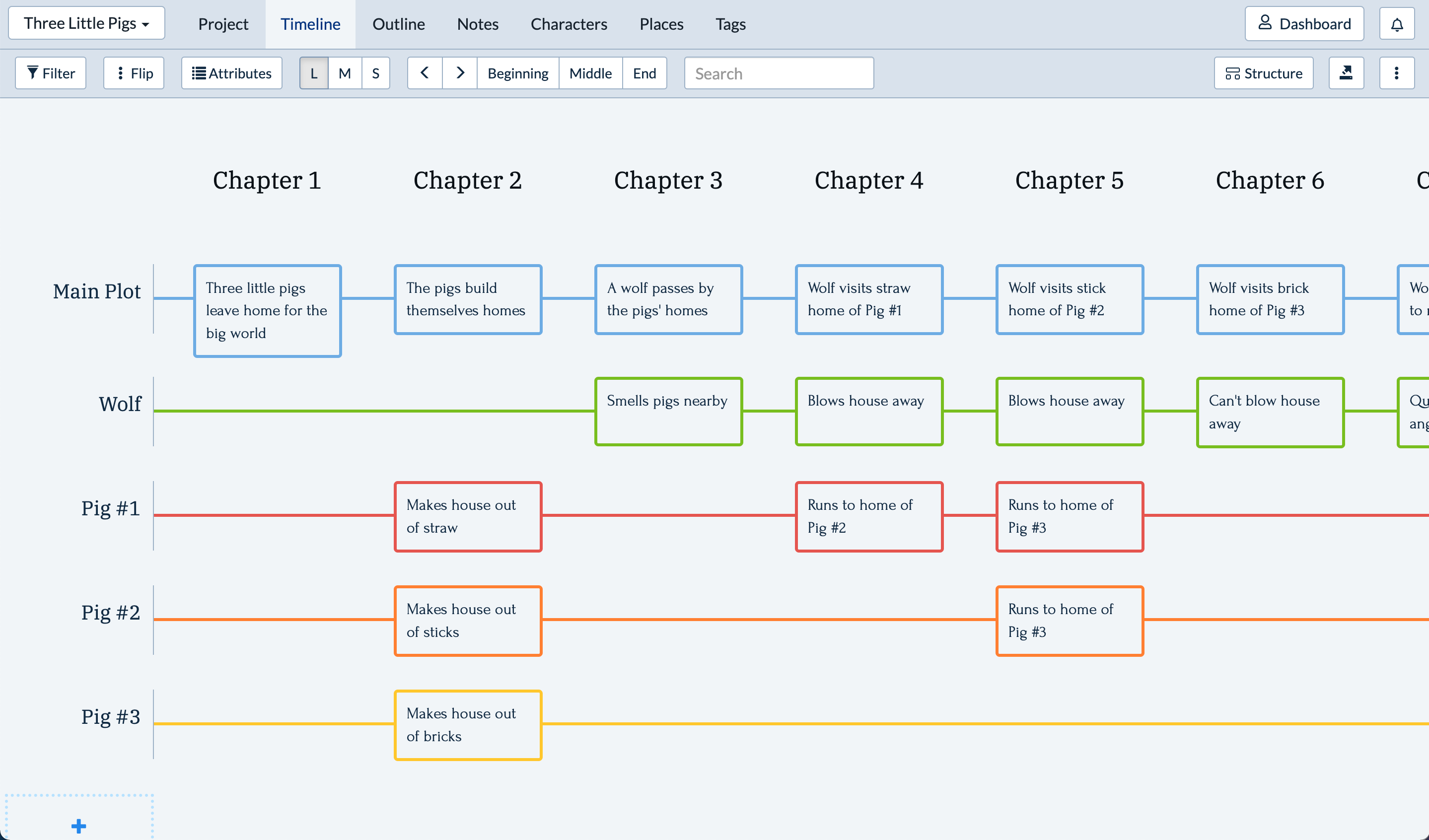Select the S card size option

pyautogui.click(x=375, y=72)
